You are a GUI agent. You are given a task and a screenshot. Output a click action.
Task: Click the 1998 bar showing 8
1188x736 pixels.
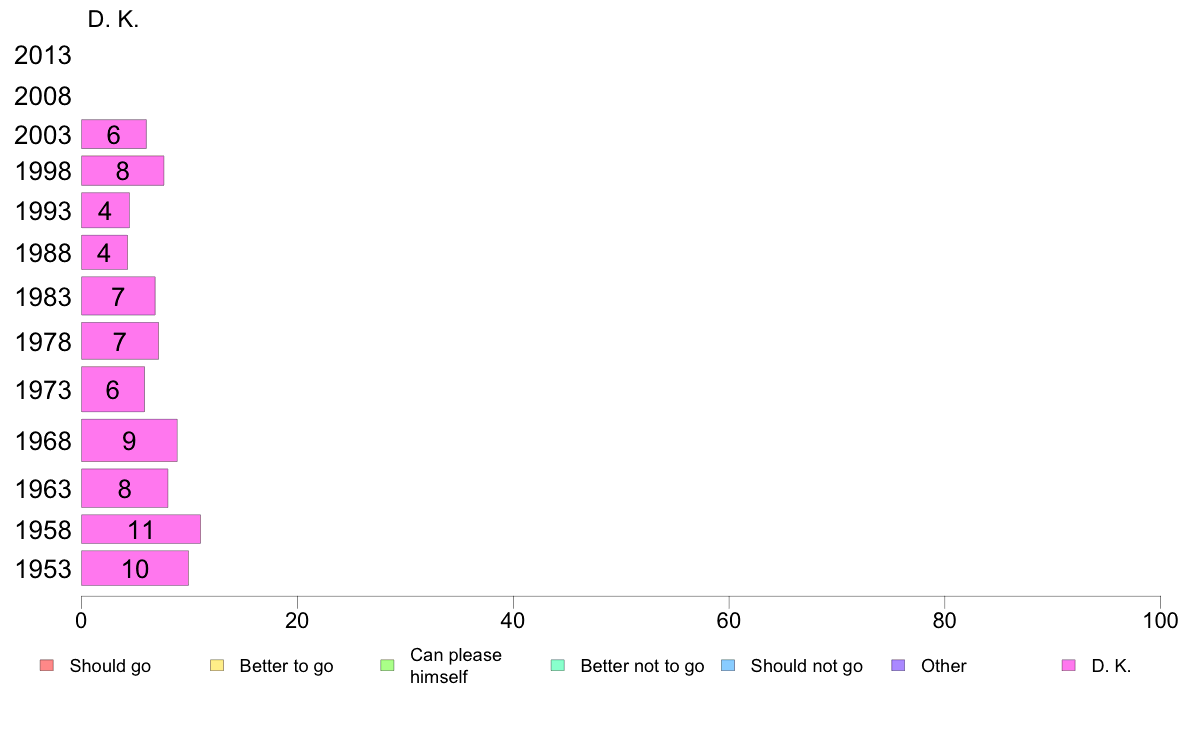tap(123, 171)
